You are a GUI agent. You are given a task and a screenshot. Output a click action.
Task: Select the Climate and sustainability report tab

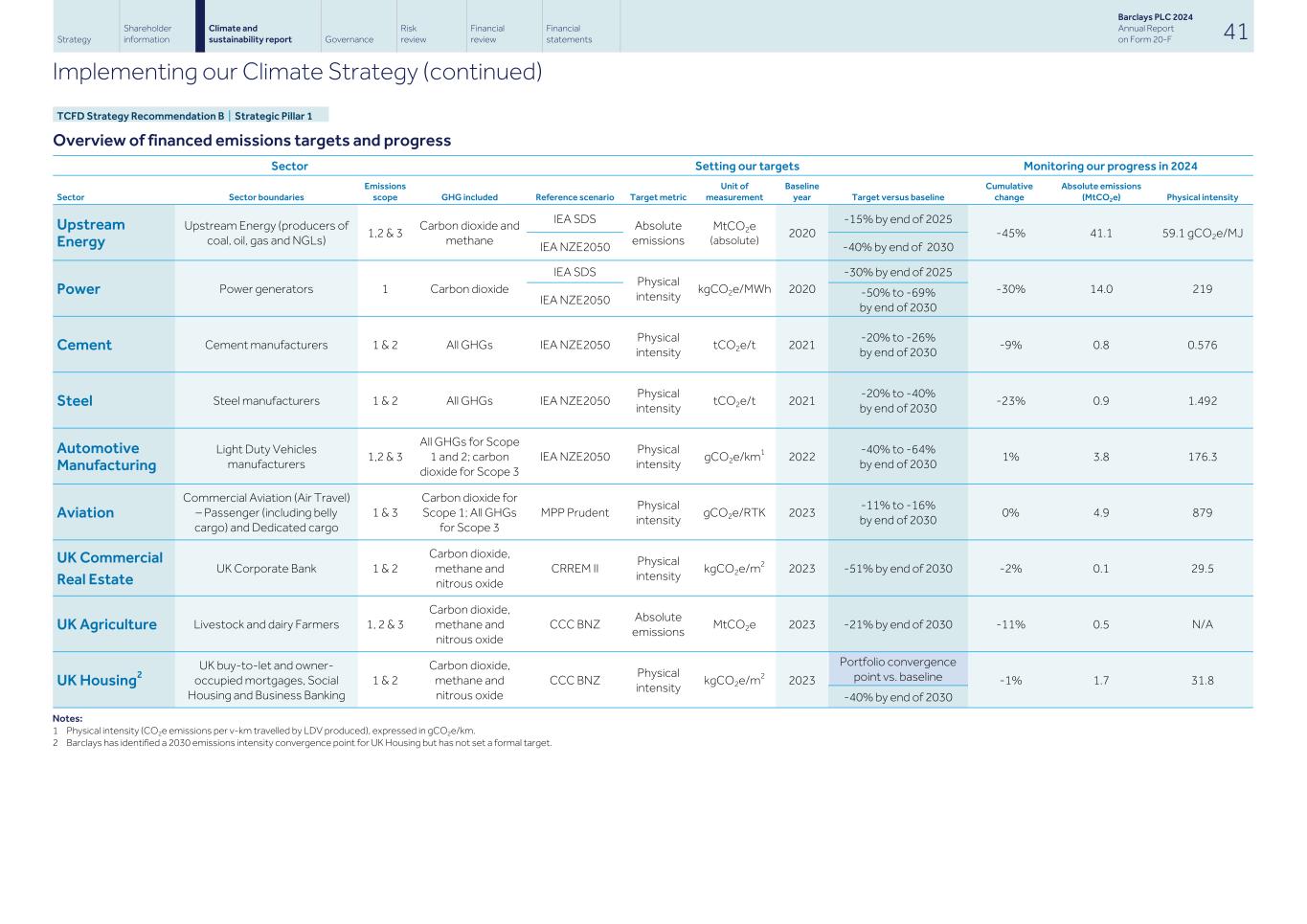tap(251, 33)
